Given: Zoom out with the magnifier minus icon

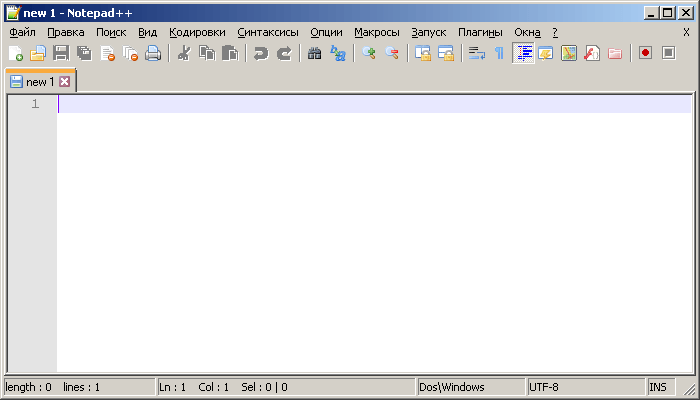Looking at the screenshot, I should [392, 53].
